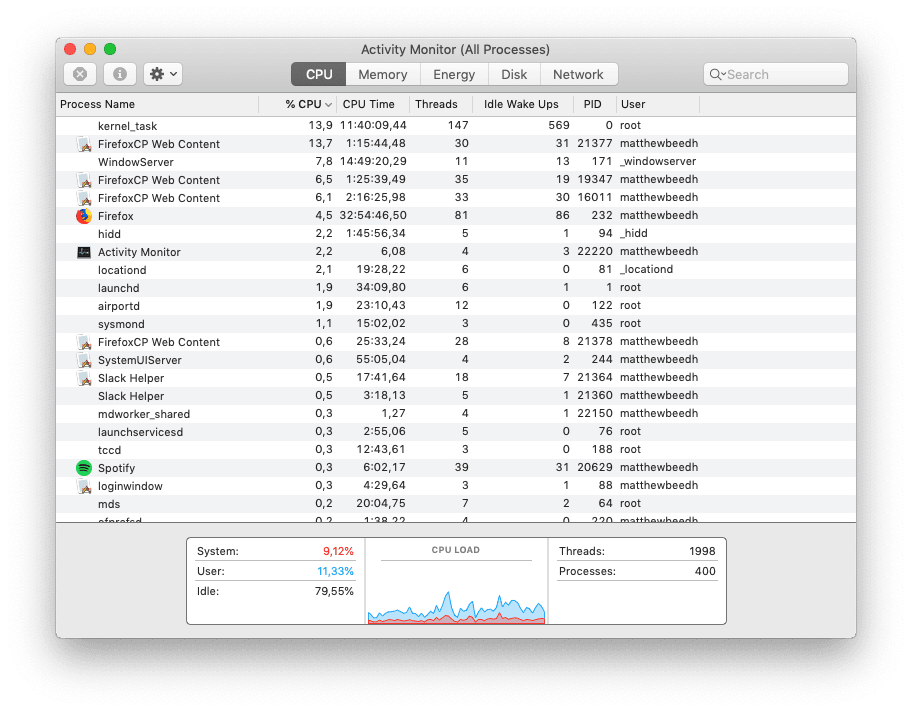The image size is (912, 712).
Task: Select the hidd process name
Action: (x=109, y=234)
